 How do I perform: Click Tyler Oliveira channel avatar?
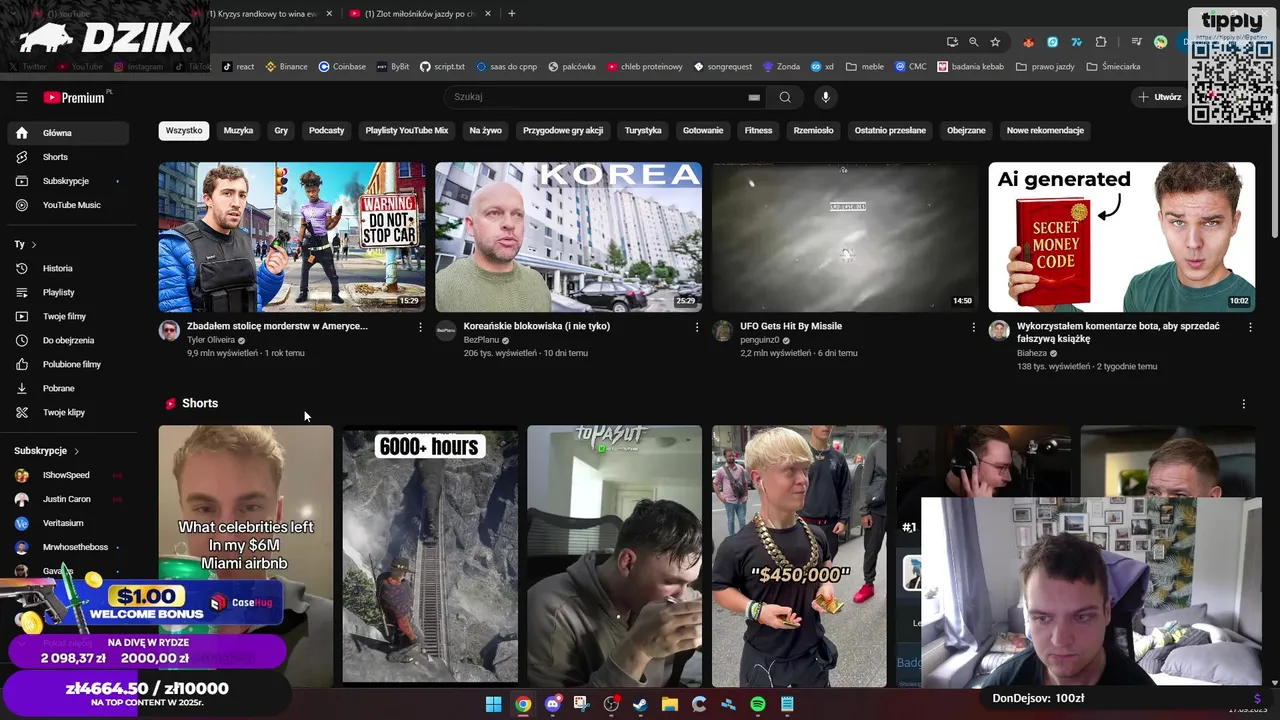pyautogui.click(x=169, y=331)
